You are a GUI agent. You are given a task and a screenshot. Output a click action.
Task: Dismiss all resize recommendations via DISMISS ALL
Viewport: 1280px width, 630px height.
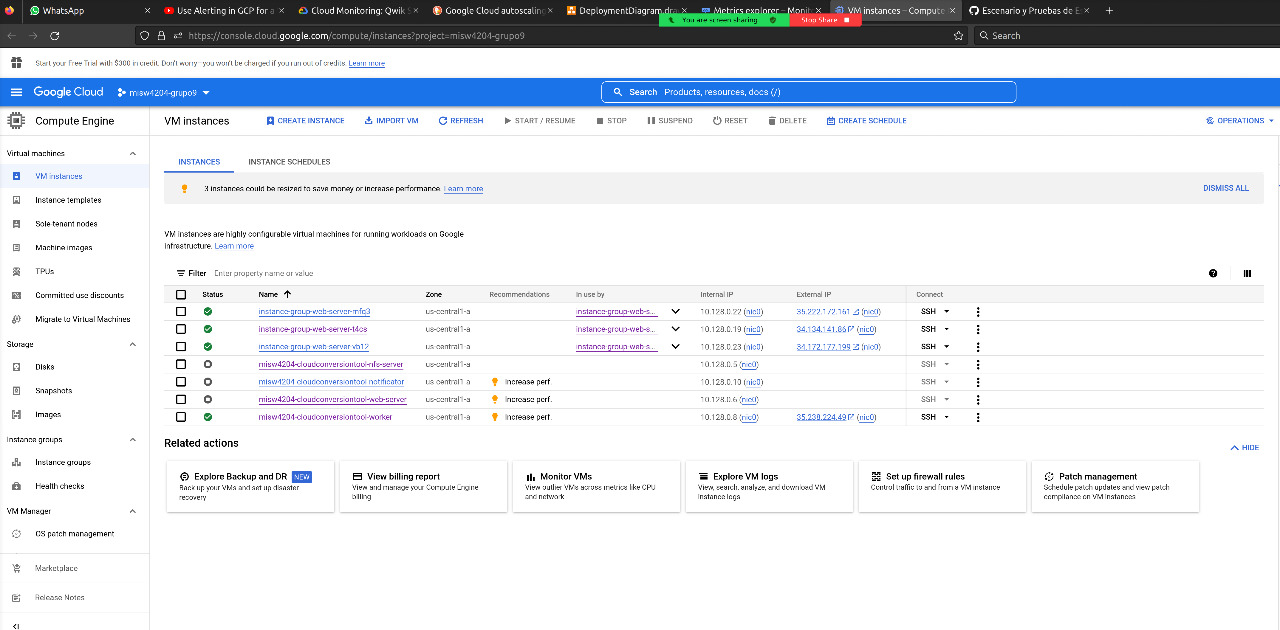tap(1225, 187)
